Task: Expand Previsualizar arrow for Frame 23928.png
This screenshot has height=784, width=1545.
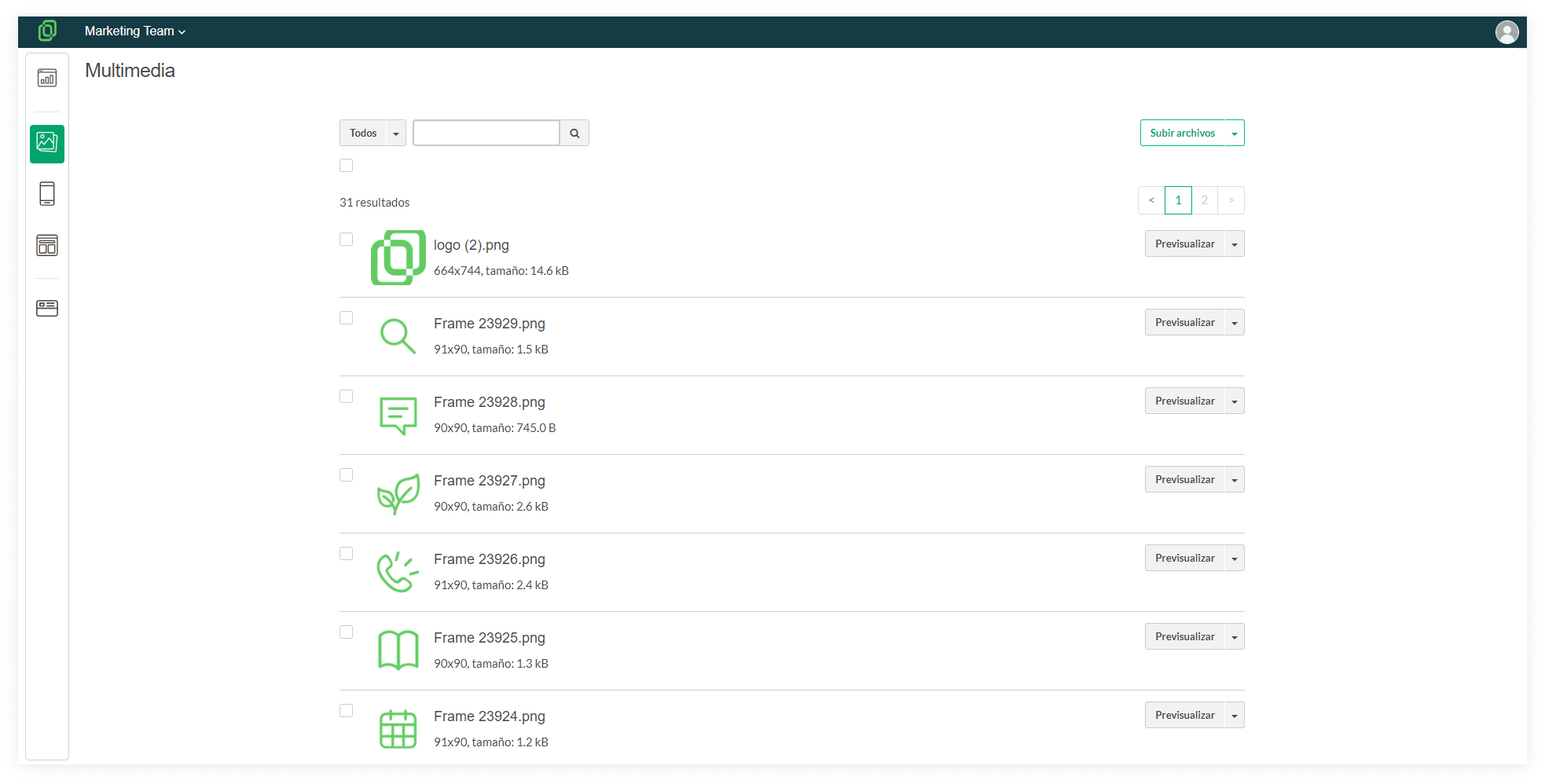Action: (1235, 401)
